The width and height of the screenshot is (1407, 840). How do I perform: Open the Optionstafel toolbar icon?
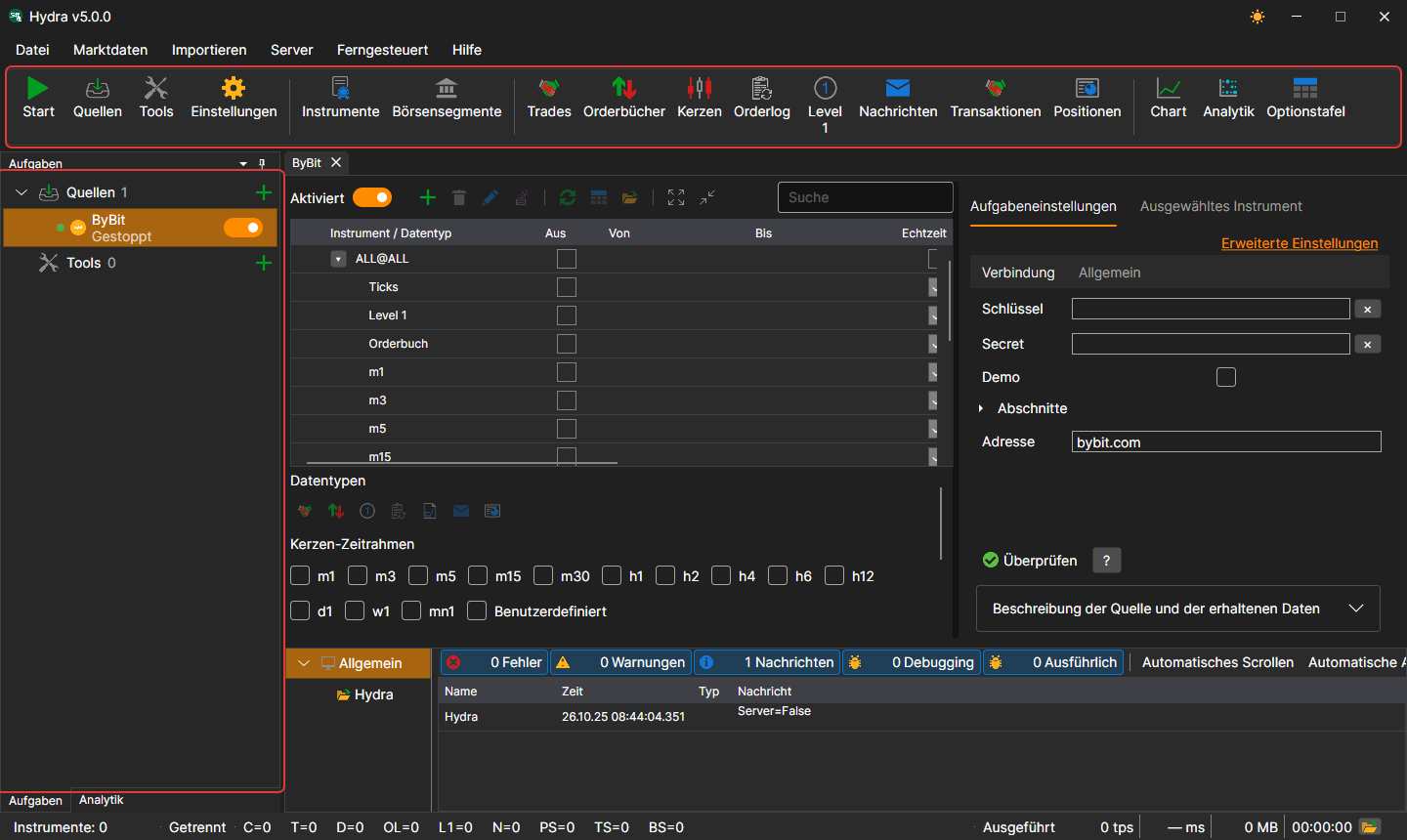pyautogui.click(x=1305, y=98)
